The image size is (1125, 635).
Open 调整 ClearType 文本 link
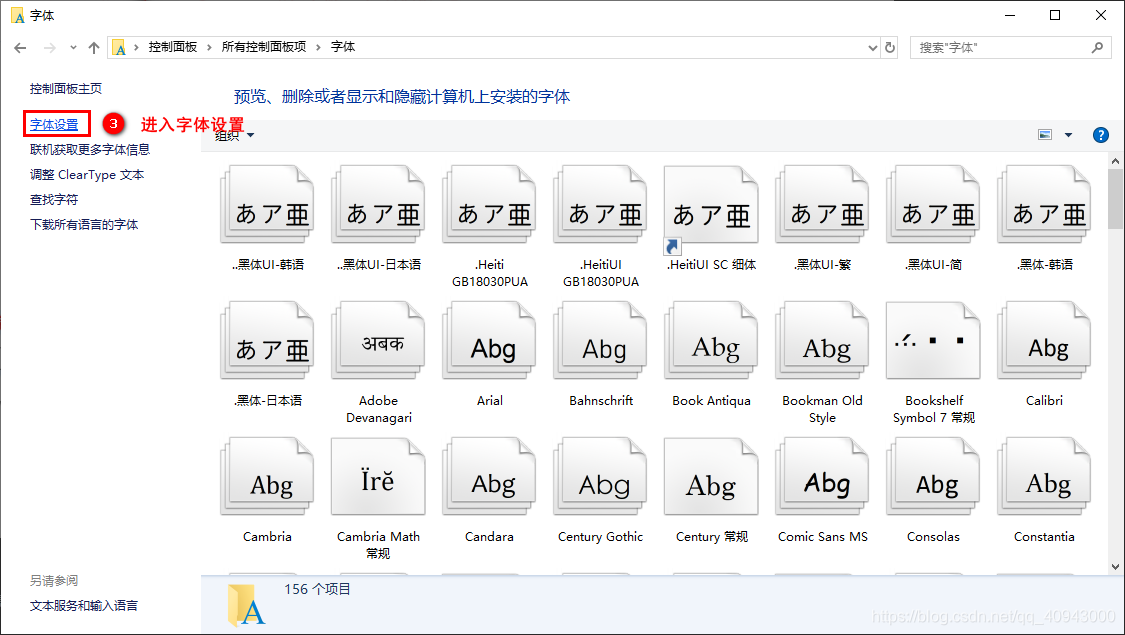point(87,174)
